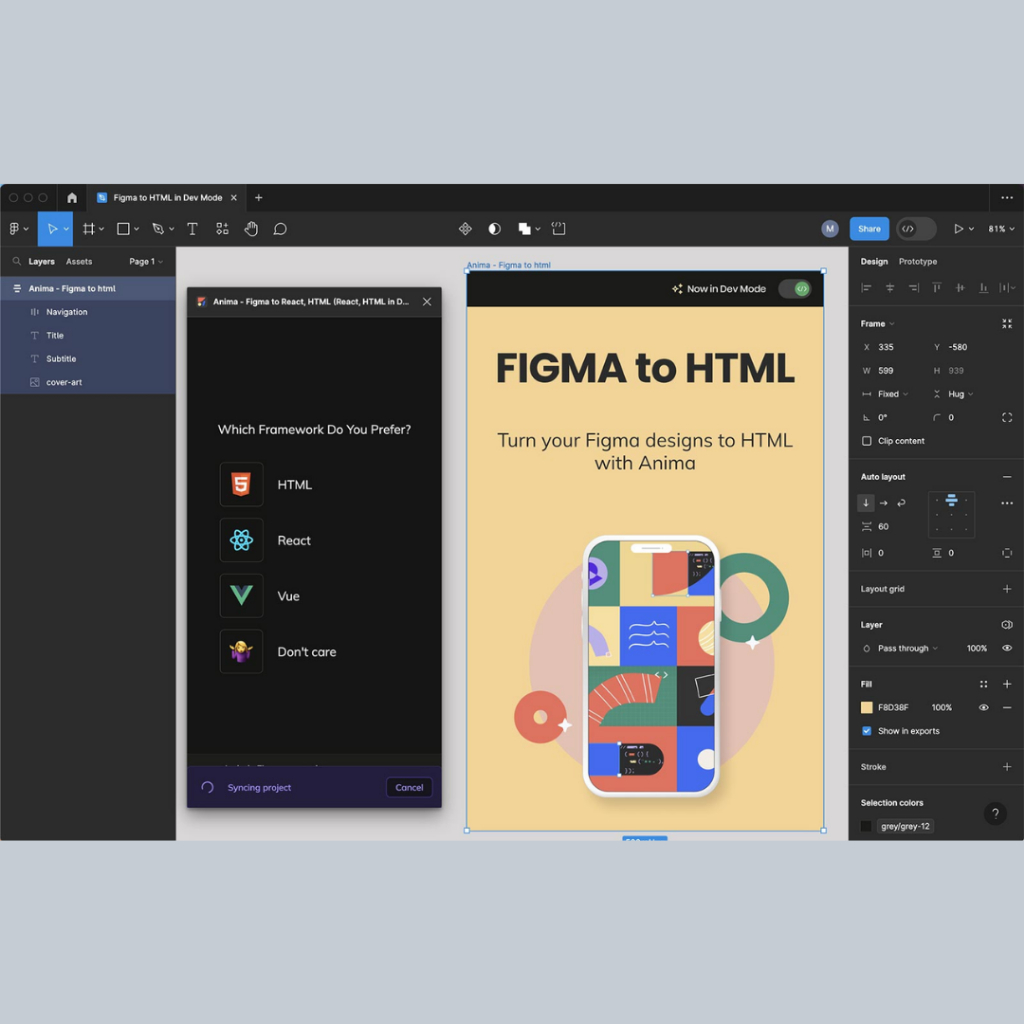The image size is (1024, 1024).
Task: Switch to the Prototype tab
Action: (917, 262)
